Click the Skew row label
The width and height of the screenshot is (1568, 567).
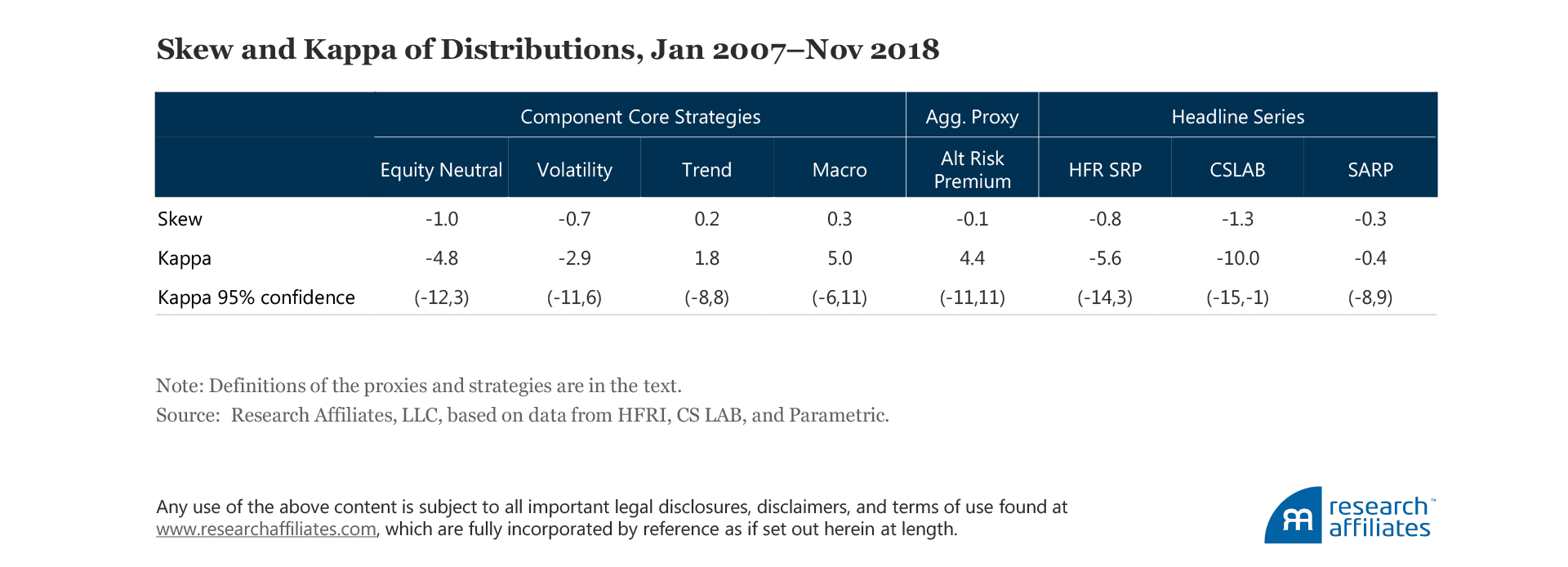(180, 219)
